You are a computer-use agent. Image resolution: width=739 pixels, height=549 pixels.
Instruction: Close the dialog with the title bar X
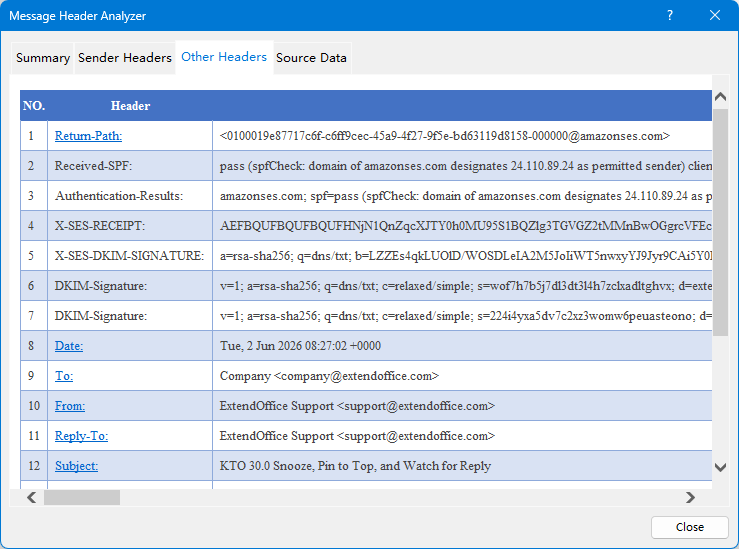[714, 16]
